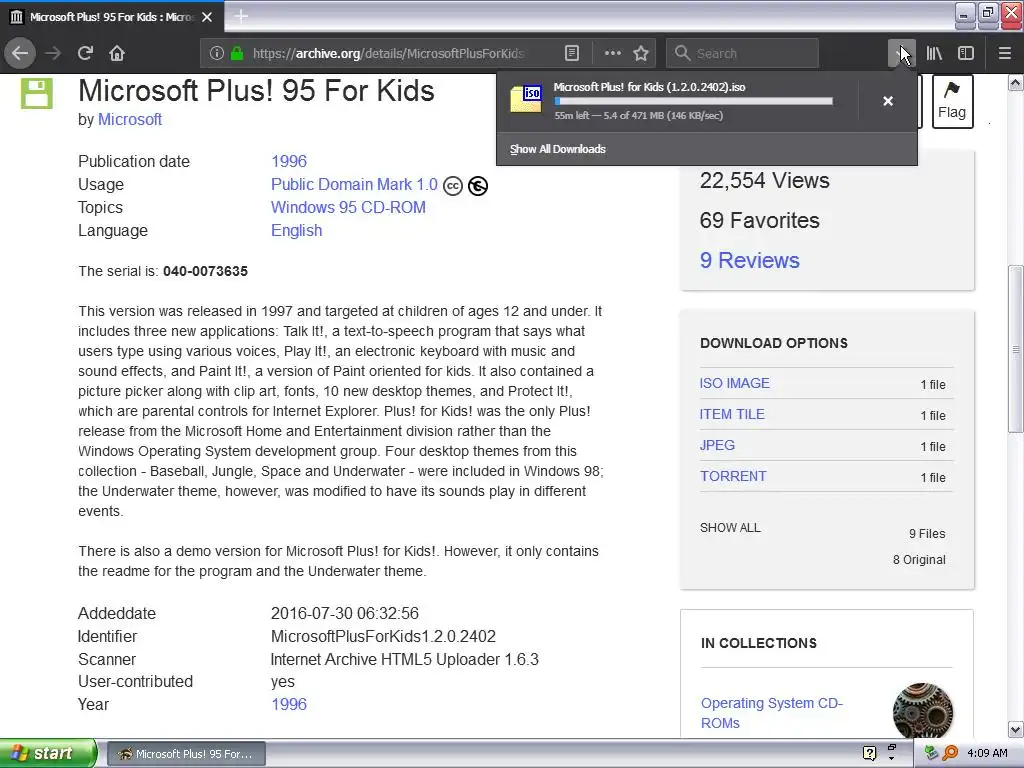This screenshot has width=1024, height=768.
Task: Open the Windows Start menu
Action: pos(48,753)
